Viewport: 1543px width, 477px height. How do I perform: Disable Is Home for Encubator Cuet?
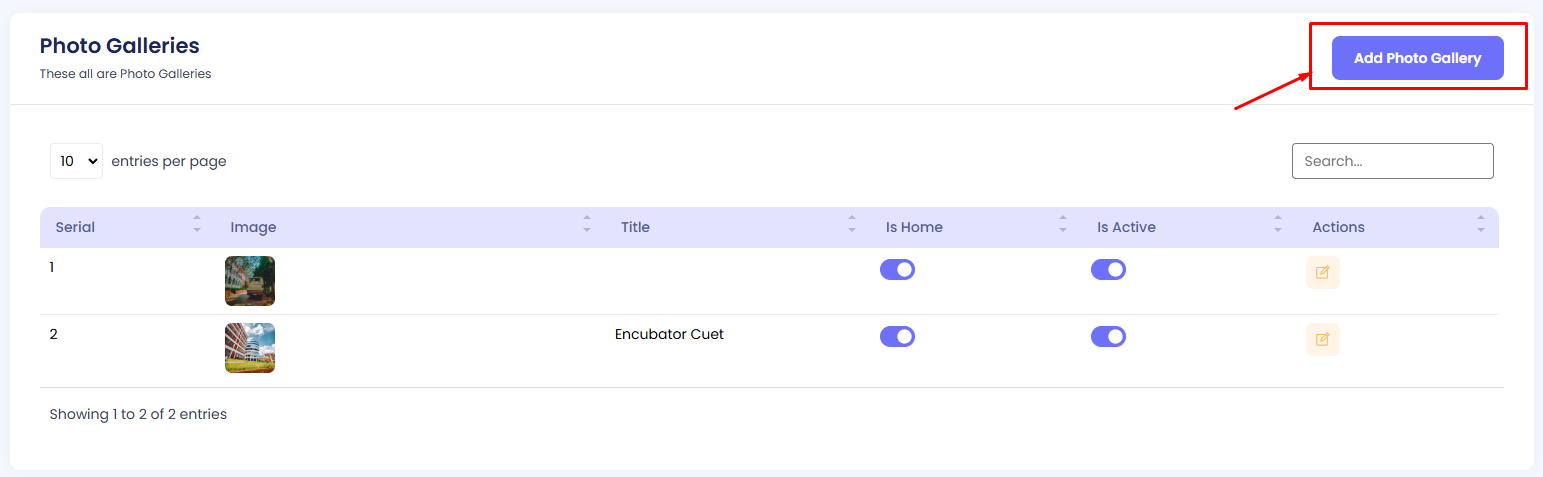(897, 337)
